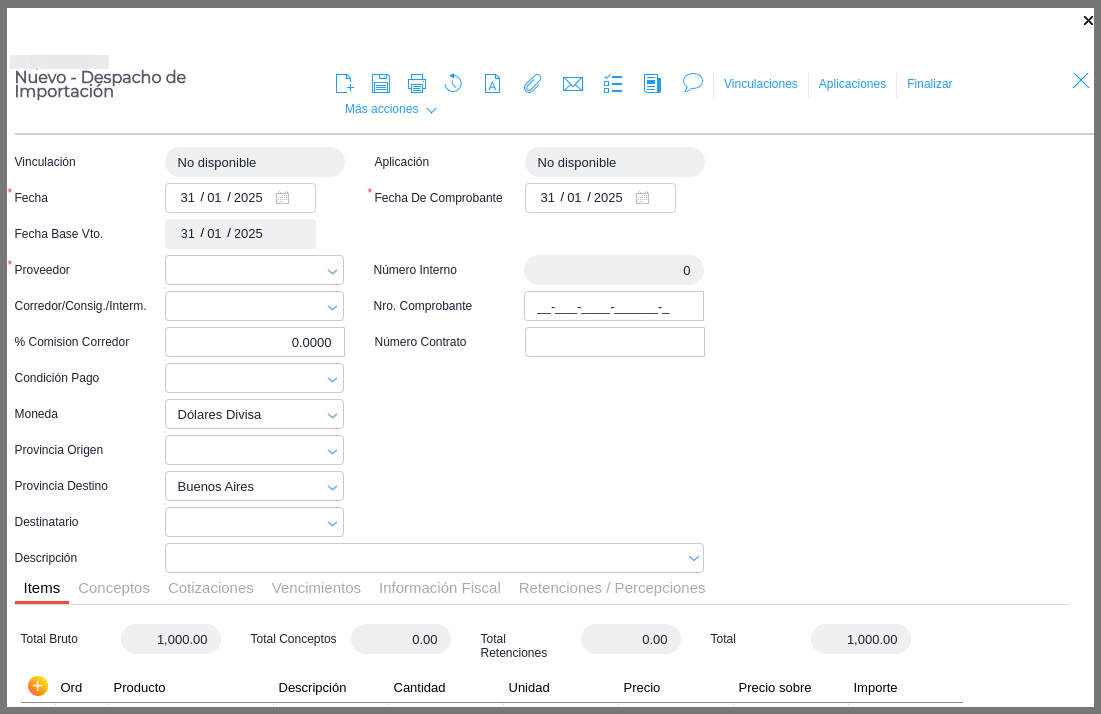Click the Vinculaciones link
Image resolution: width=1101 pixels, height=714 pixels.
(760, 84)
